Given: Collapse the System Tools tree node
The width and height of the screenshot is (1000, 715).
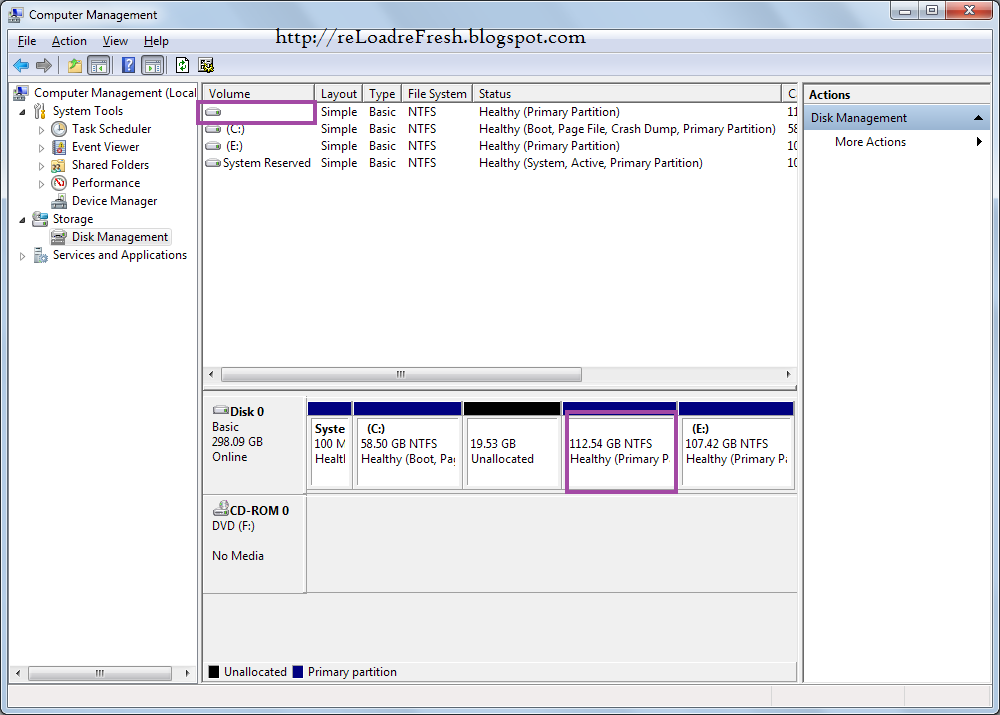Looking at the screenshot, I should 22,110.
